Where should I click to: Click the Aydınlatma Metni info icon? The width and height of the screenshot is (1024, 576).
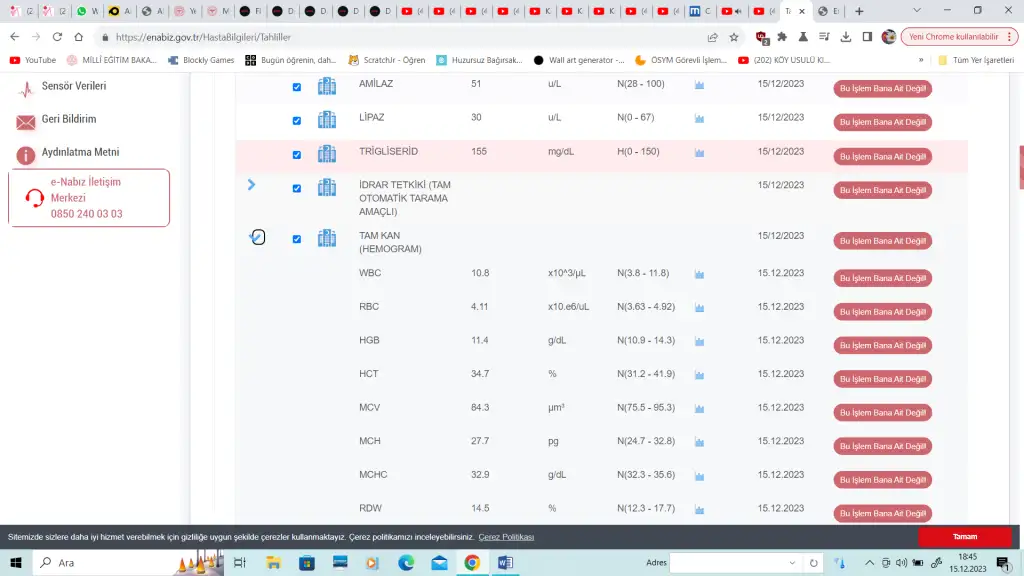26,154
